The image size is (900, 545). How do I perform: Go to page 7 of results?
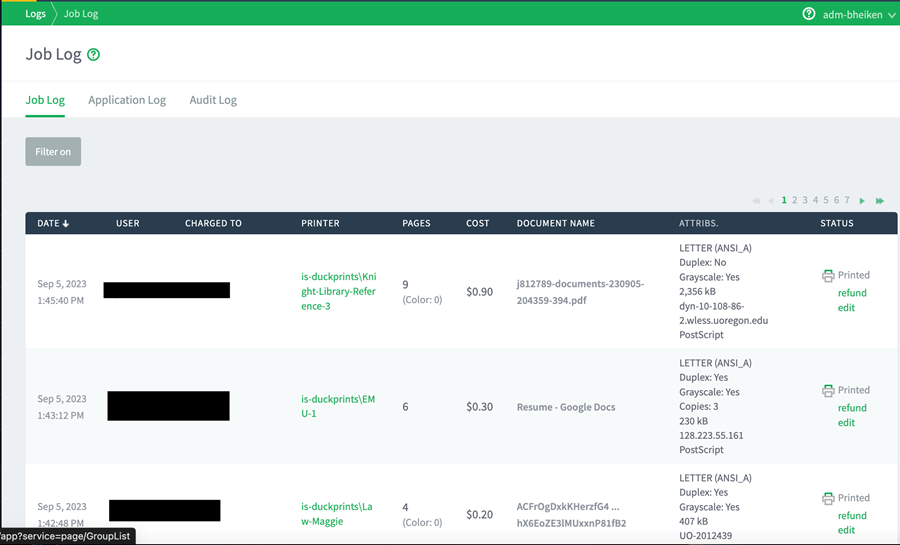847,200
